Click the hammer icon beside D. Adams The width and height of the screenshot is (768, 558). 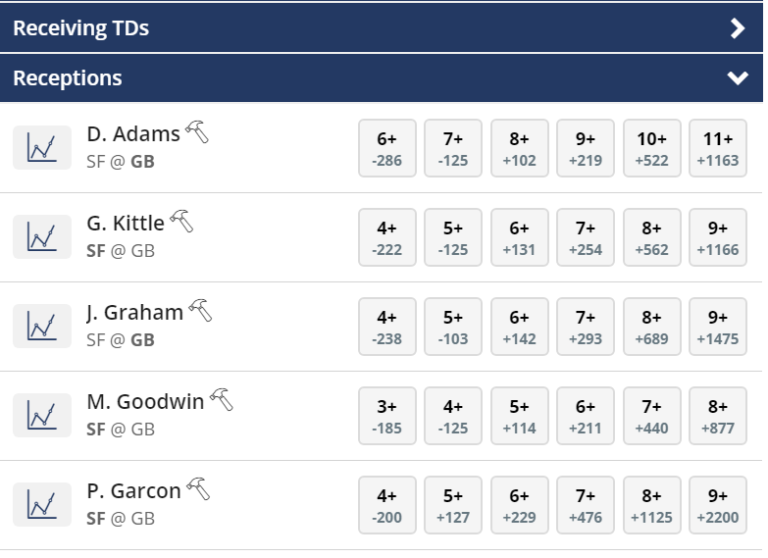[x=197, y=132]
